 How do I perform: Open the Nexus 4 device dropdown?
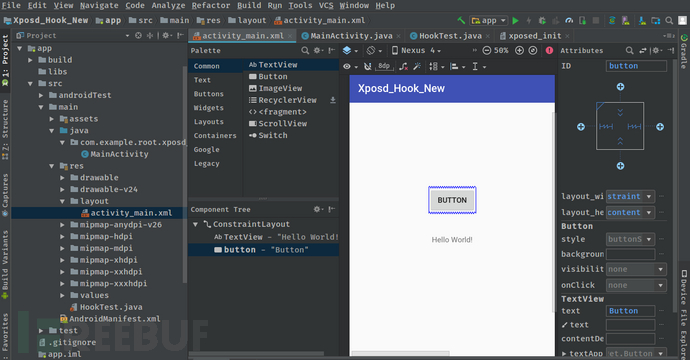416,51
